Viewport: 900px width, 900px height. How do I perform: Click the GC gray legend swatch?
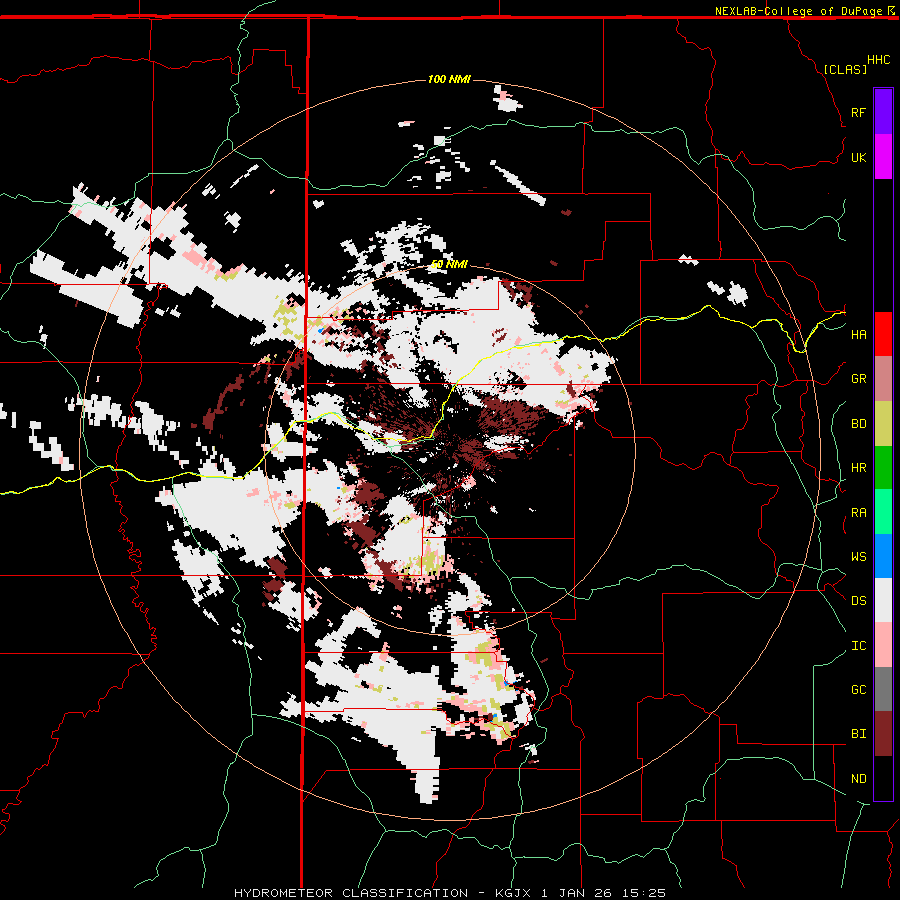coord(883,689)
